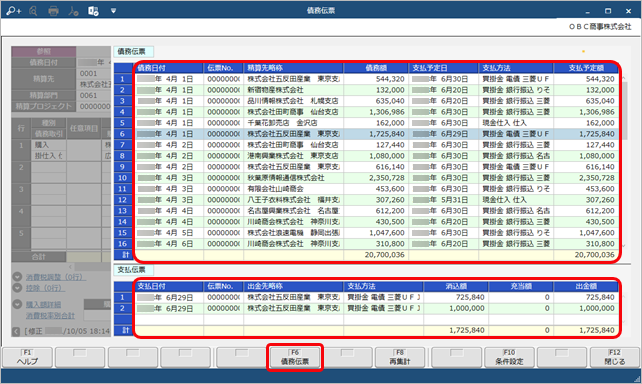Click the F1 ヘルプ button
This screenshot has height=384, width=642.
pos(27,357)
